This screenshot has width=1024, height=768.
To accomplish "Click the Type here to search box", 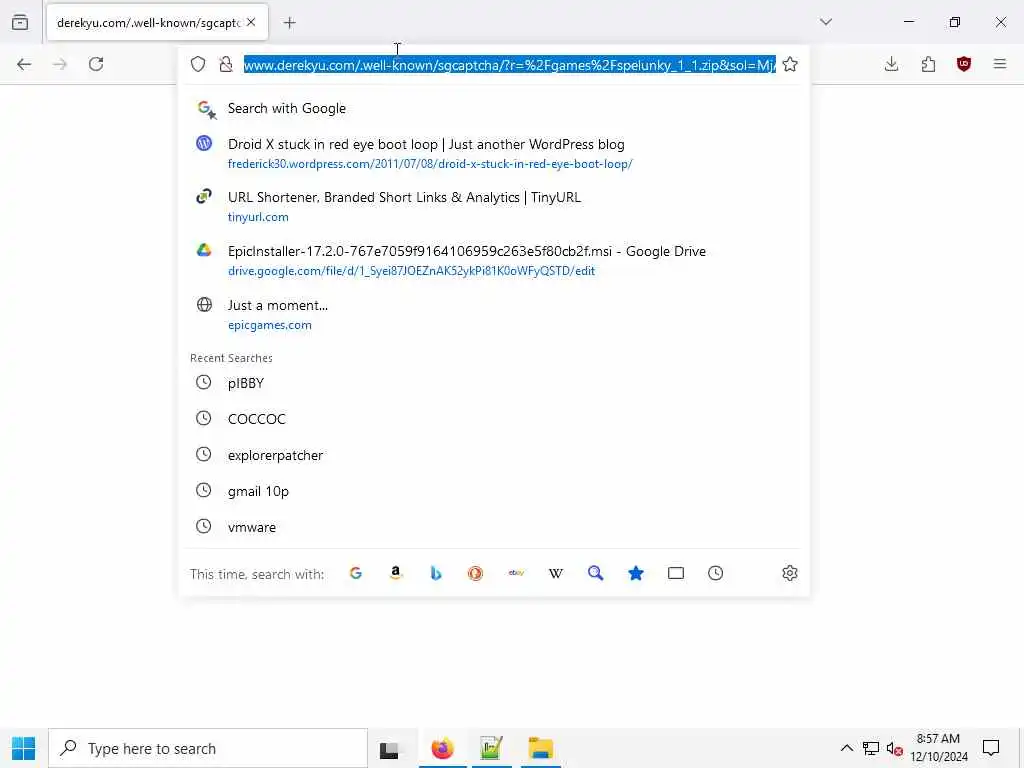I will (x=208, y=748).
